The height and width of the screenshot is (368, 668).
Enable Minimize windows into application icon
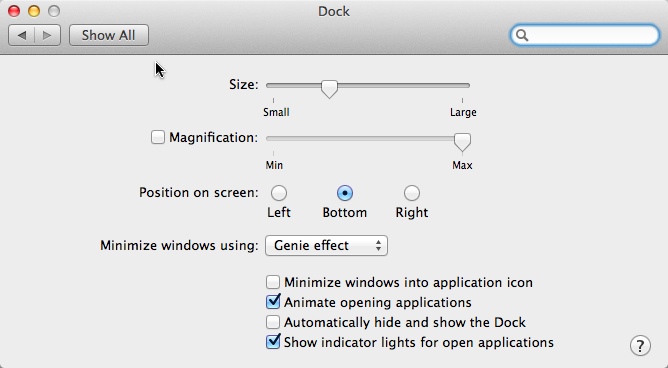[273, 282]
